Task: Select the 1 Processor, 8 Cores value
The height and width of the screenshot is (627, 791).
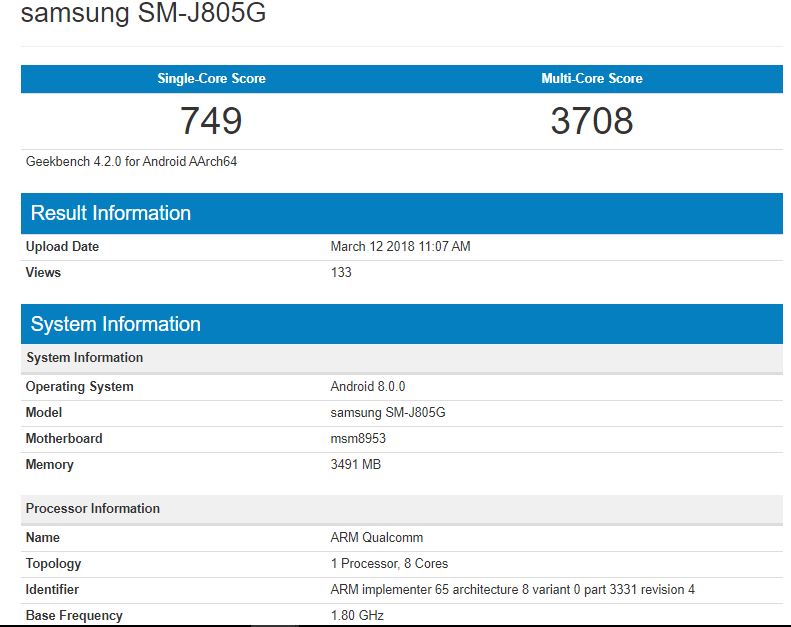Action: 389,563
